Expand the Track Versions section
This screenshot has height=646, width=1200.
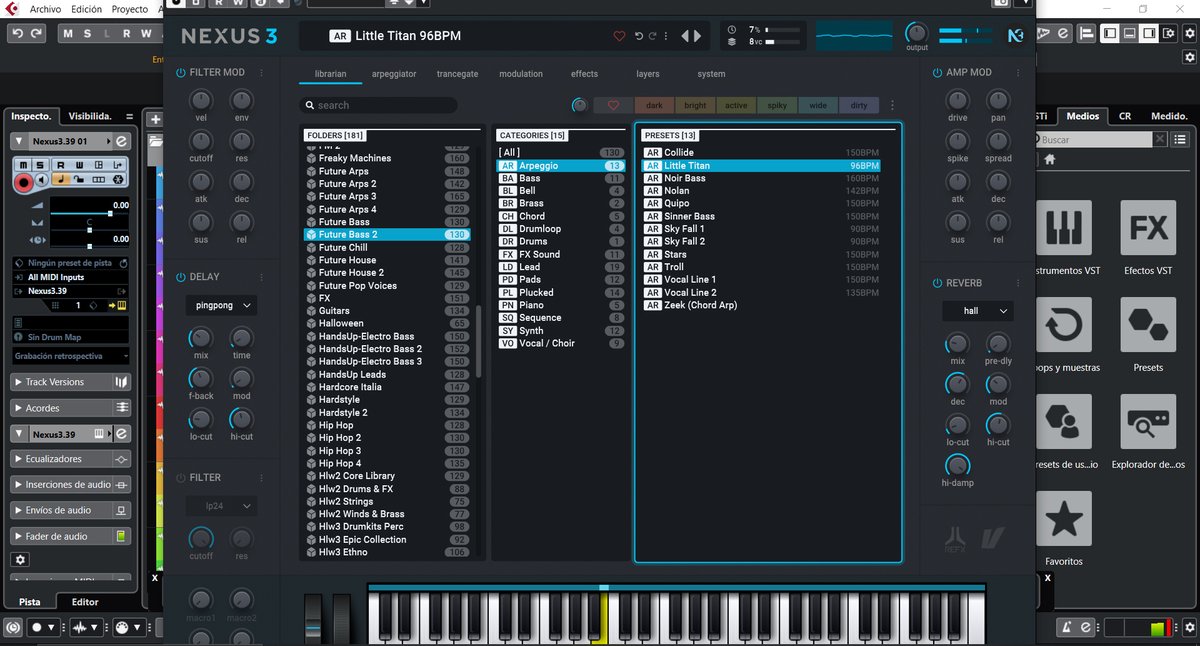tap(70, 382)
